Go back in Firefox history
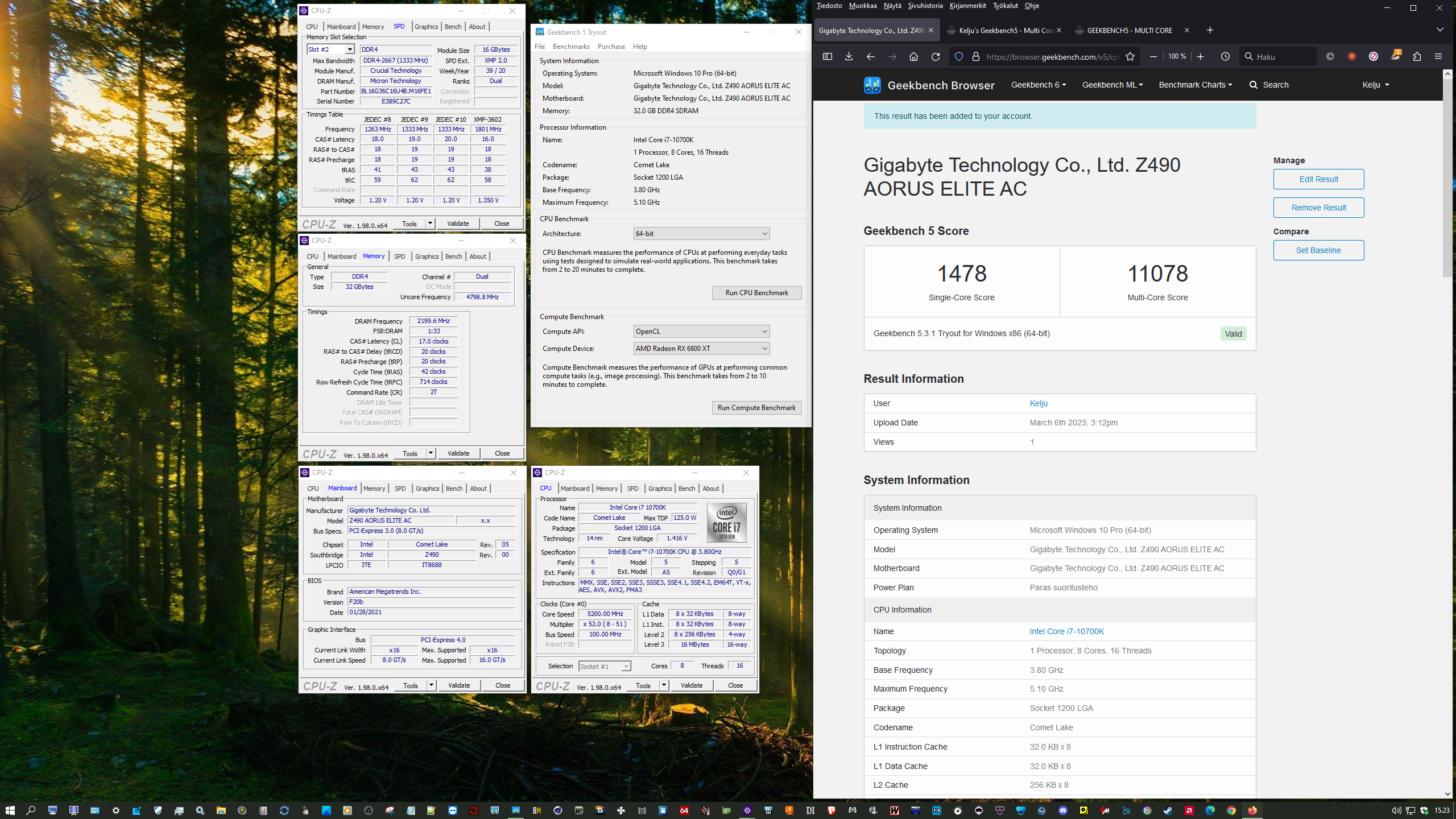Viewport: 1456px width, 819px height. point(870,56)
